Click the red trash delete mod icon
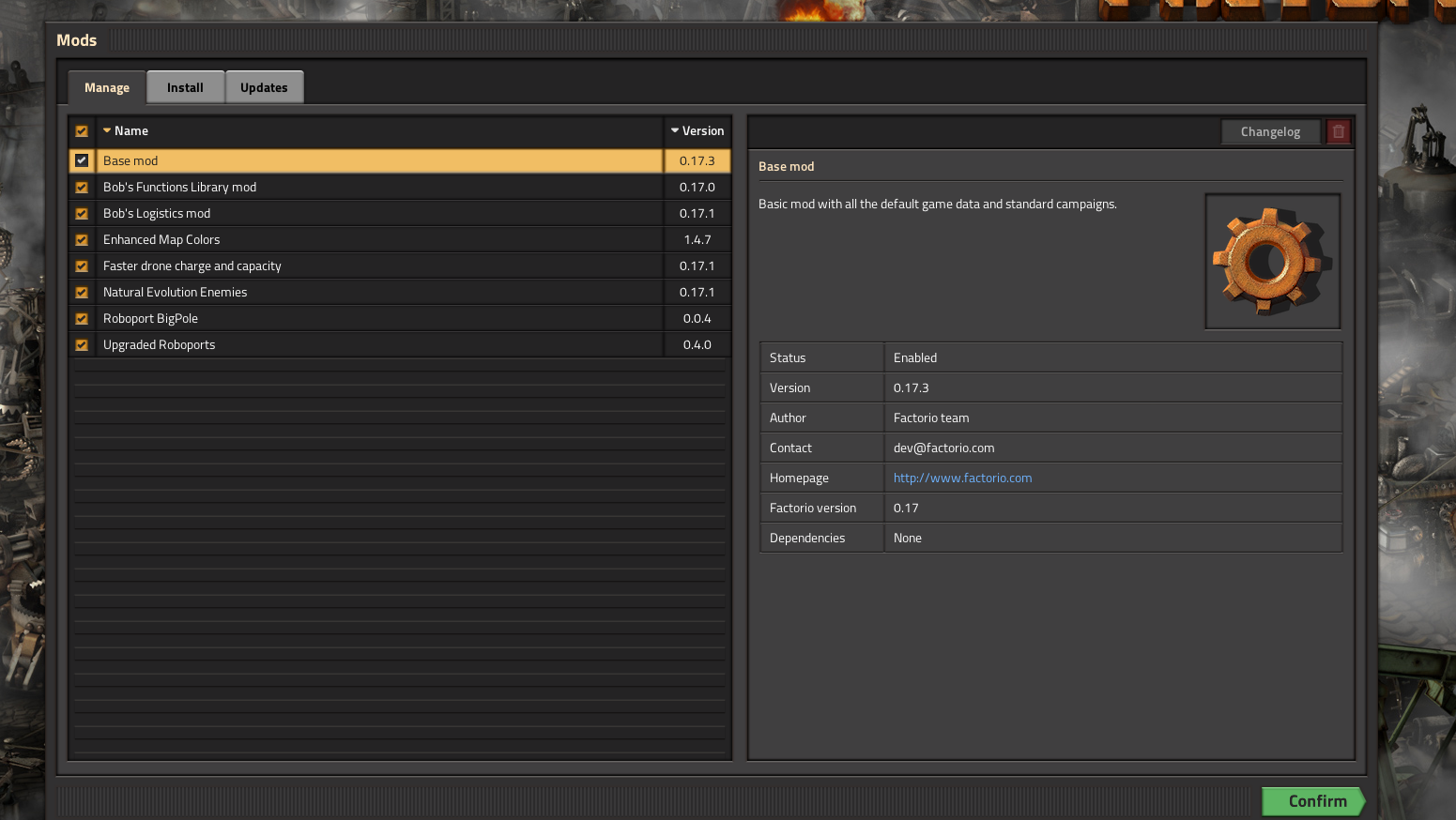 click(1339, 131)
